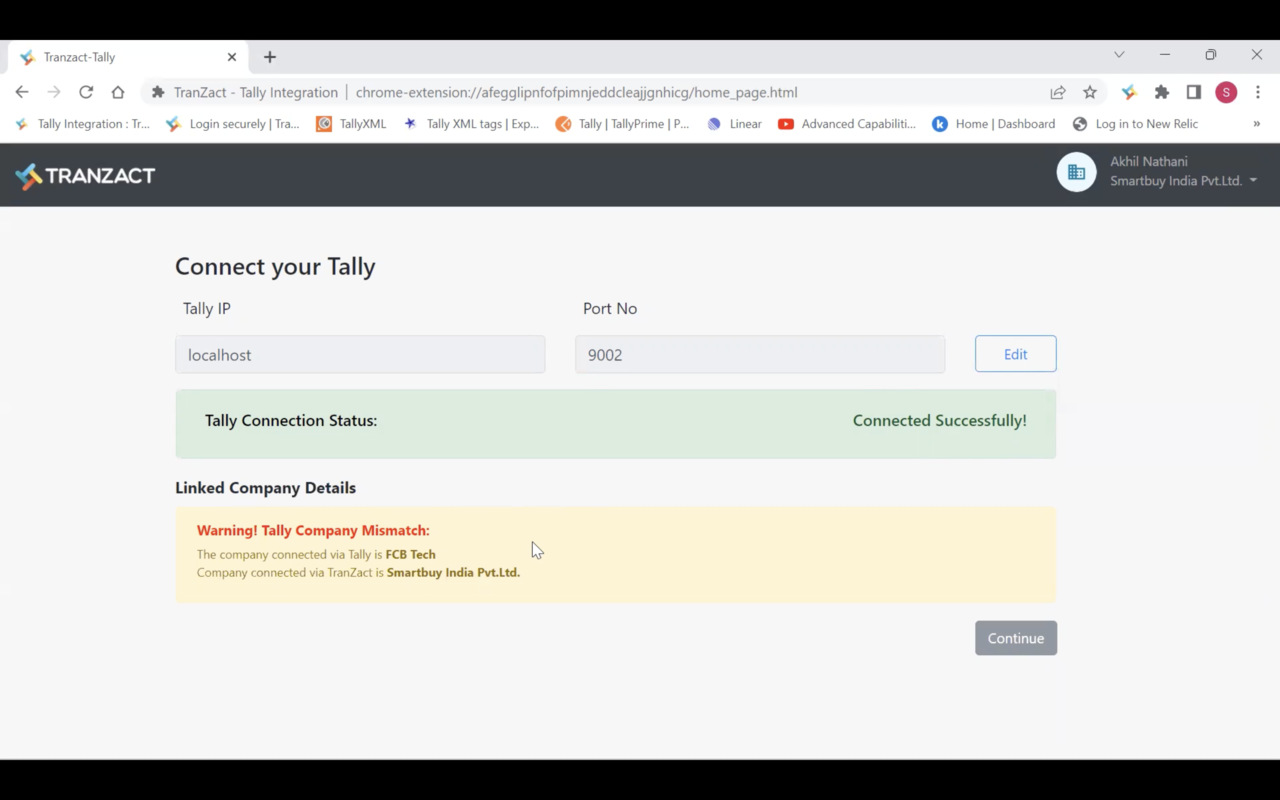The image size is (1280, 800).
Task: Open Tally XML tags bookmark
Action: coord(471,124)
